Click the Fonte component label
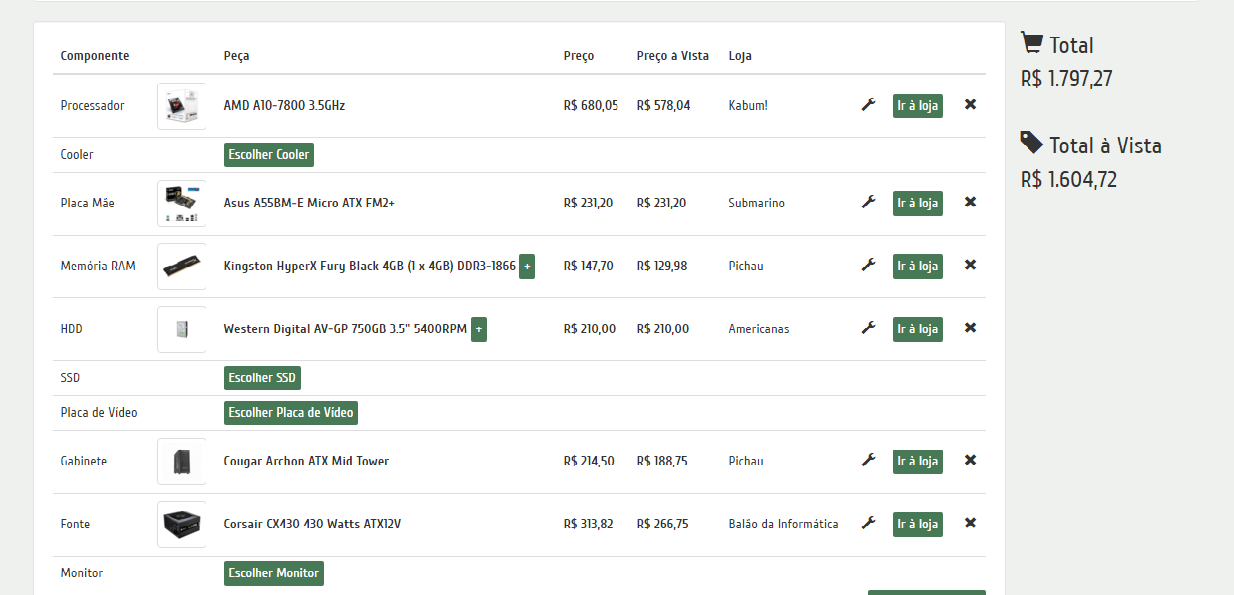1234x595 pixels. tap(75, 524)
